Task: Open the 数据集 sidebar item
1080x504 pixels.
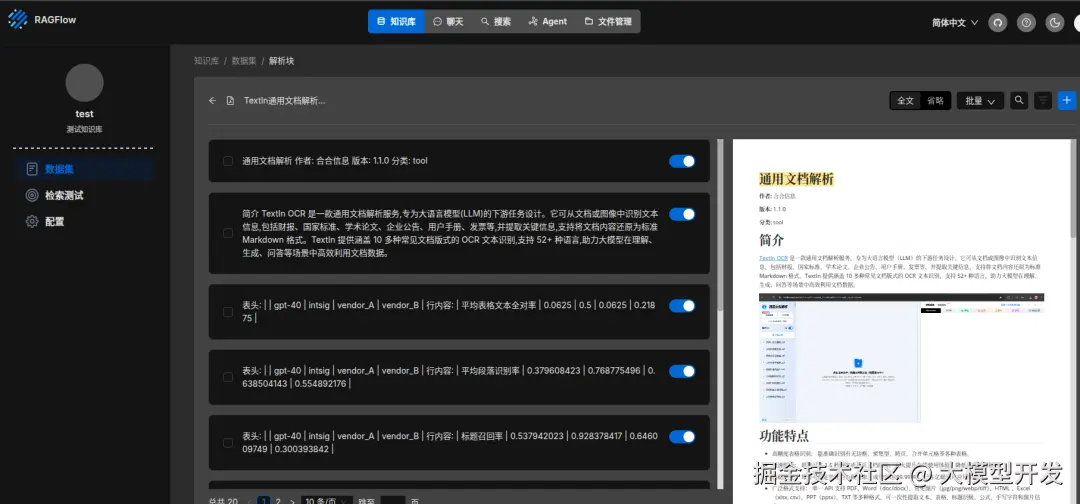Action: coord(84,169)
